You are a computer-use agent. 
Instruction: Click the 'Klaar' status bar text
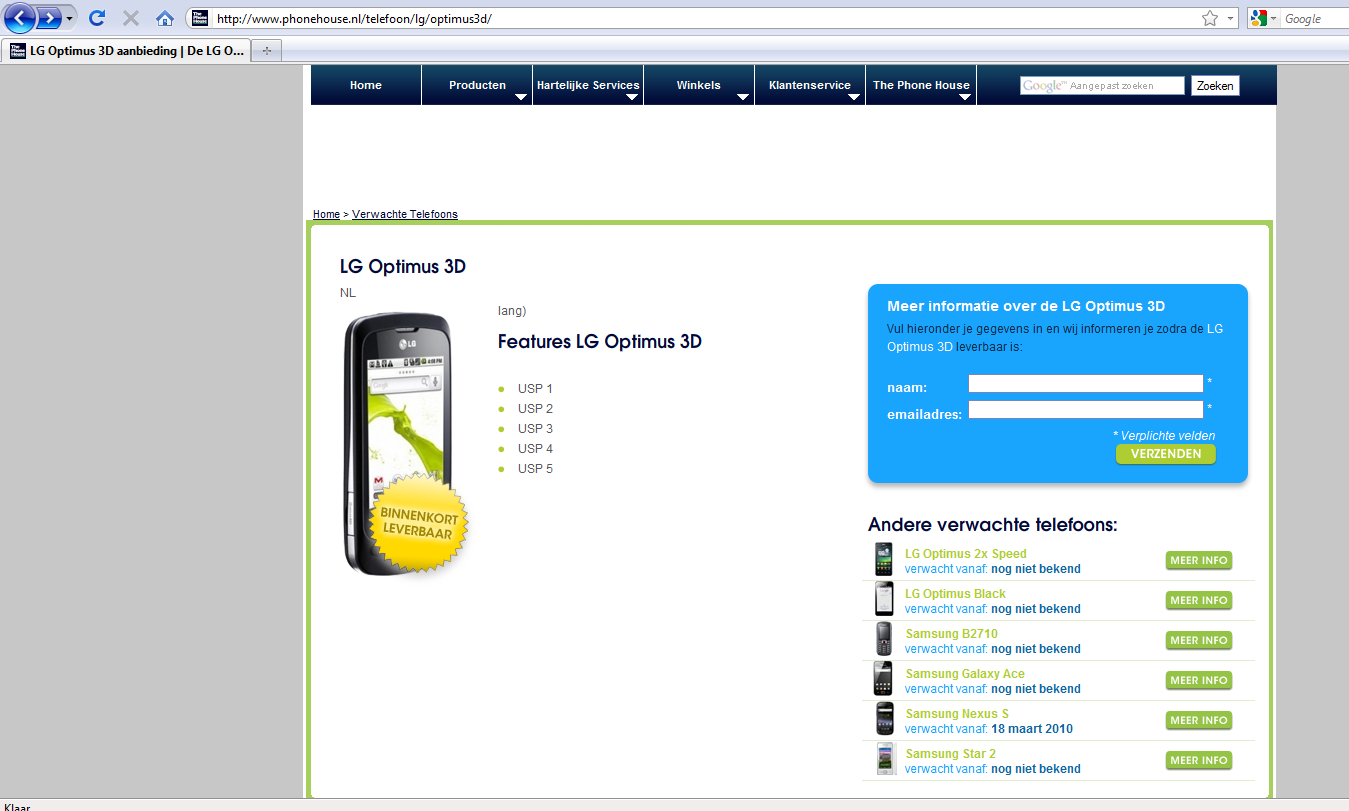pyautogui.click(x=17, y=806)
